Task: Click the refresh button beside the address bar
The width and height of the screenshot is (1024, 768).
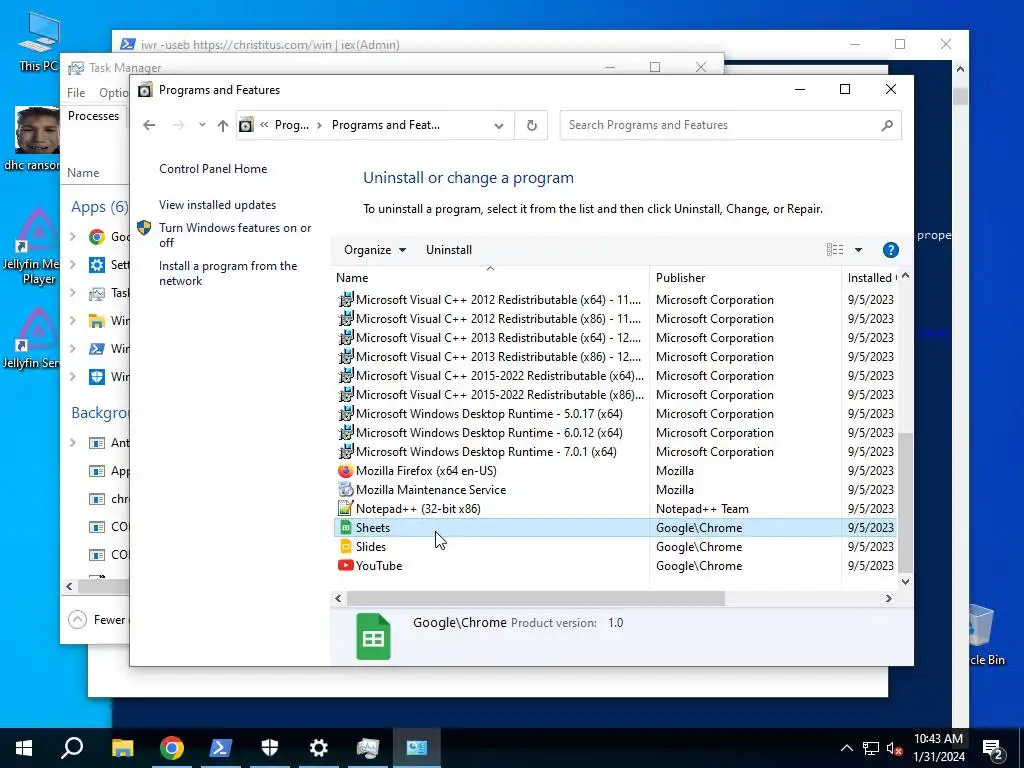Action: pos(532,125)
